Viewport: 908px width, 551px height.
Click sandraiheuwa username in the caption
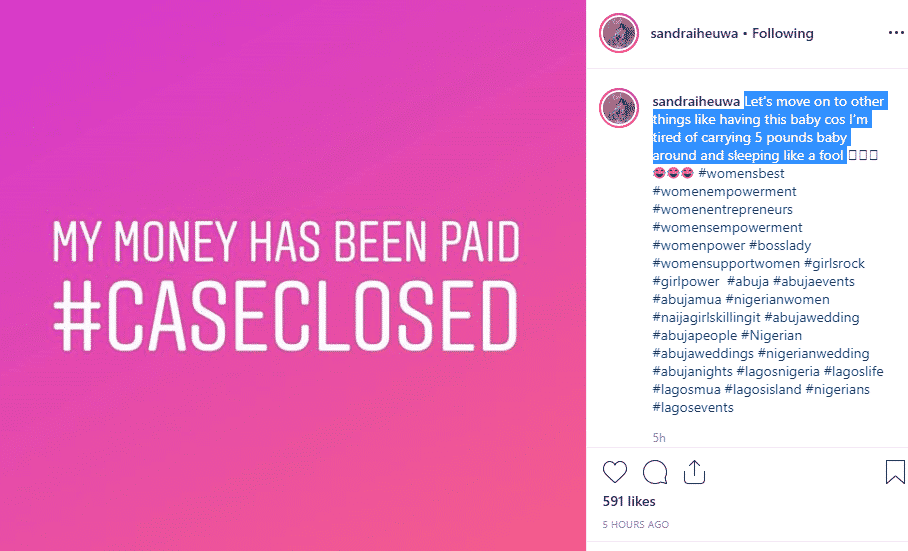tap(695, 102)
